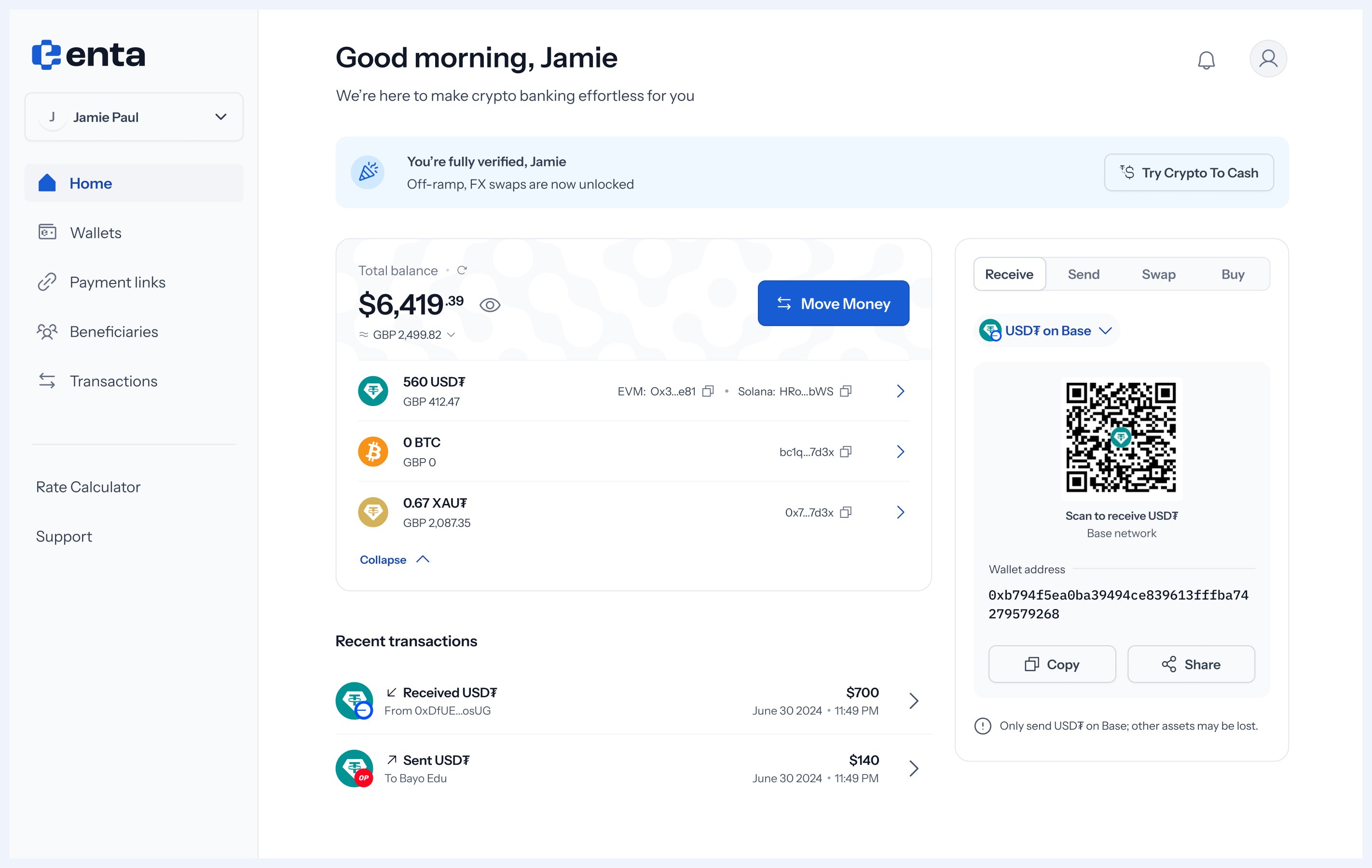This screenshot has height=868, width=1372.
Task: Open USD₮ wallet details chevron
Action: 900,391
